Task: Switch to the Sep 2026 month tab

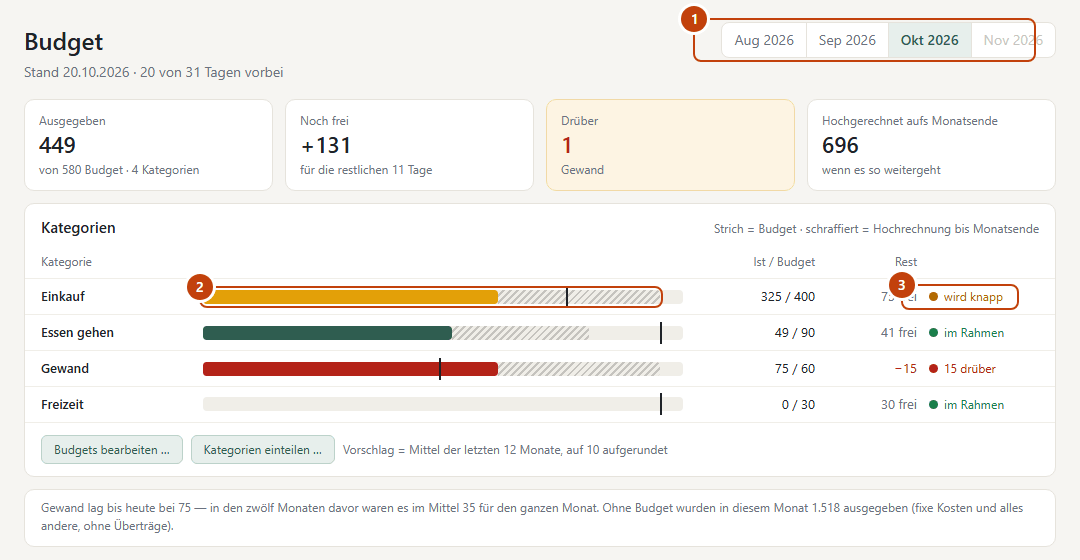Action: [x=847, y=40]
